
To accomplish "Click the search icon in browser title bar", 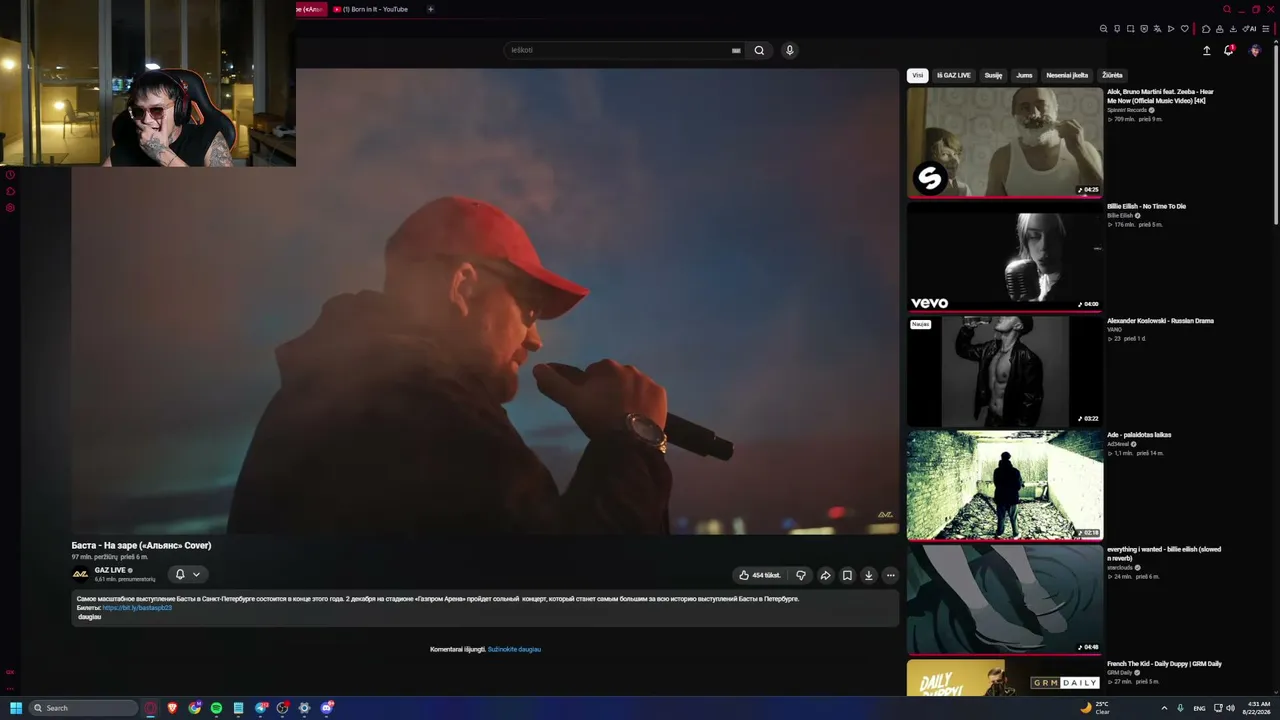I will pos(1227,9).
